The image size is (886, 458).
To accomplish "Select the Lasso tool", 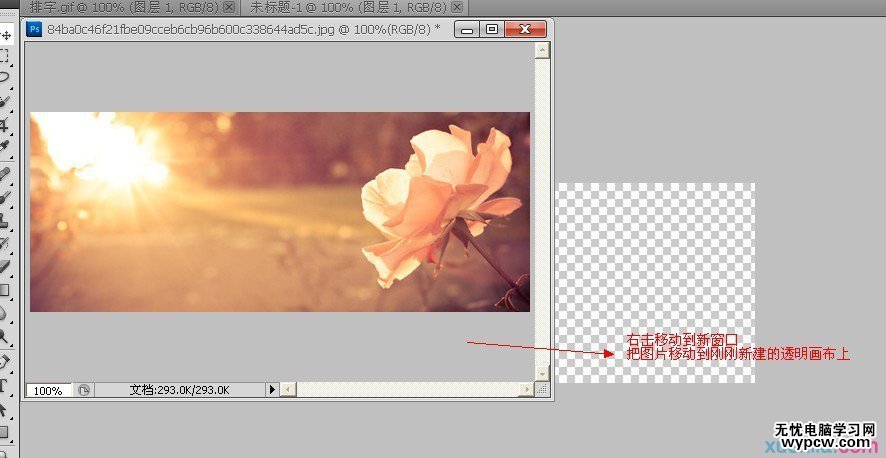I will click(x=5, y=76).
